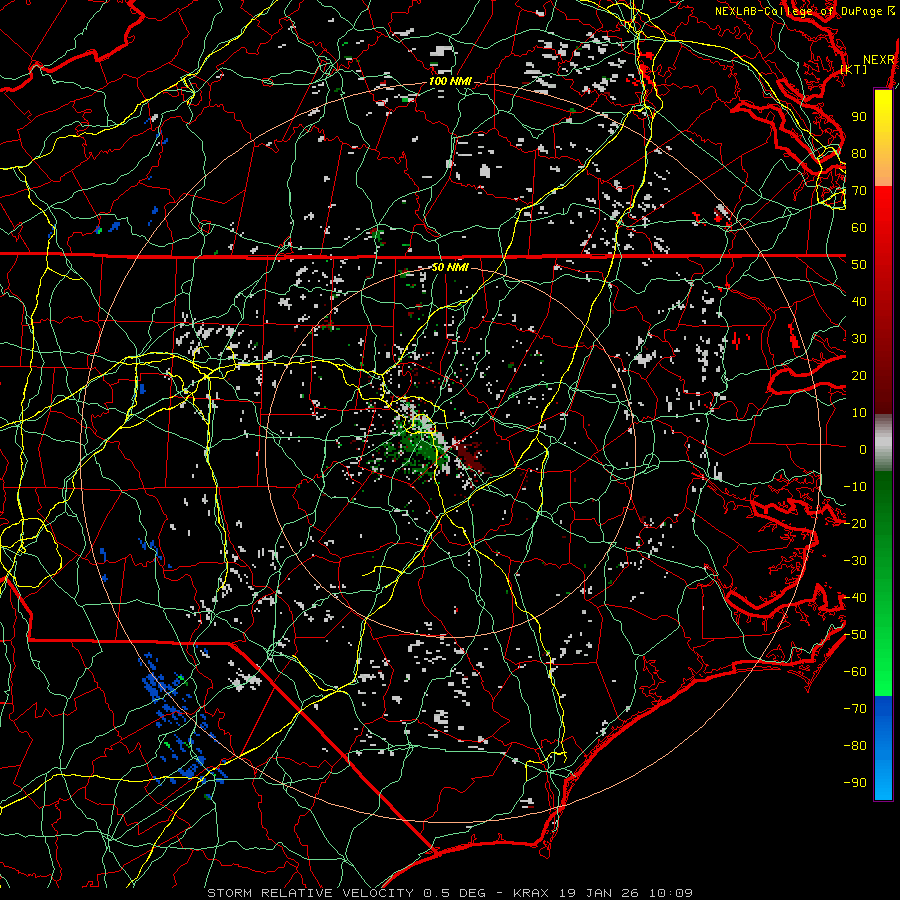Click the 0 value on the velocity scale
Screen dimensions: 900x900
pos(863,450)
